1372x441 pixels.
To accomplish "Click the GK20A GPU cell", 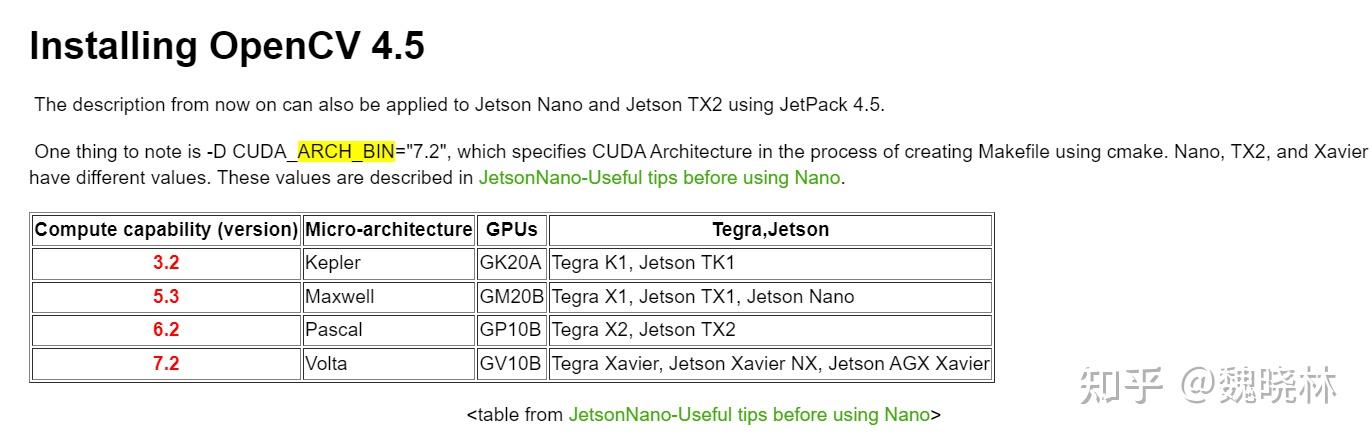I will pyautogui.click(x=511, y=263).
